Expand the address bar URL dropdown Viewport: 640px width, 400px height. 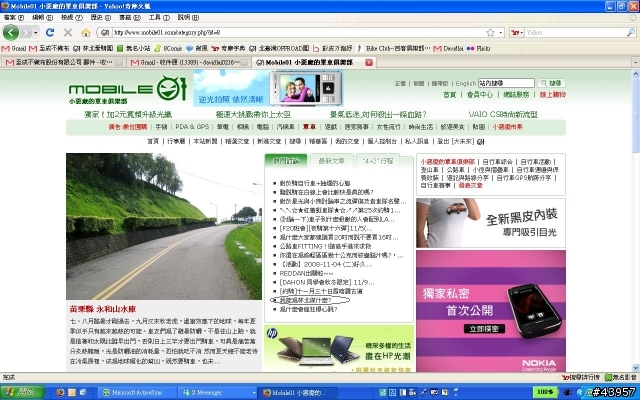tap(501, 32)
